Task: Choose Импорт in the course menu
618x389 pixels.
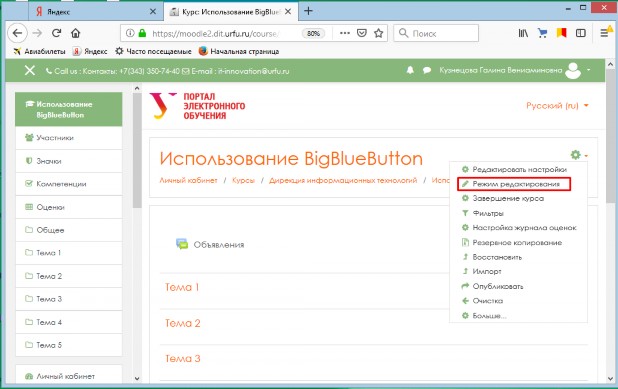Action: [487, 272]
